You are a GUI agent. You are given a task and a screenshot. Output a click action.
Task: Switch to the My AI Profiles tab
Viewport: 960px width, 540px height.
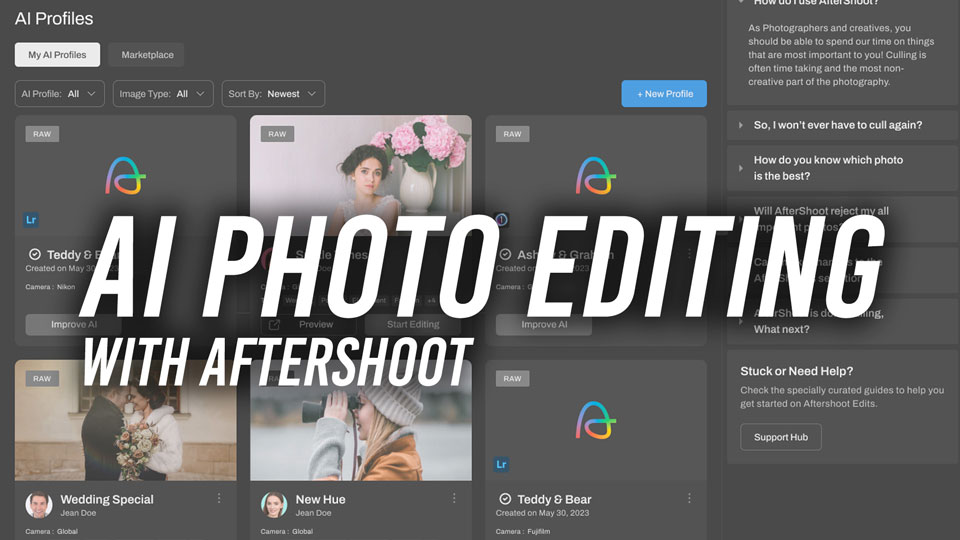(x=58, y=54)
